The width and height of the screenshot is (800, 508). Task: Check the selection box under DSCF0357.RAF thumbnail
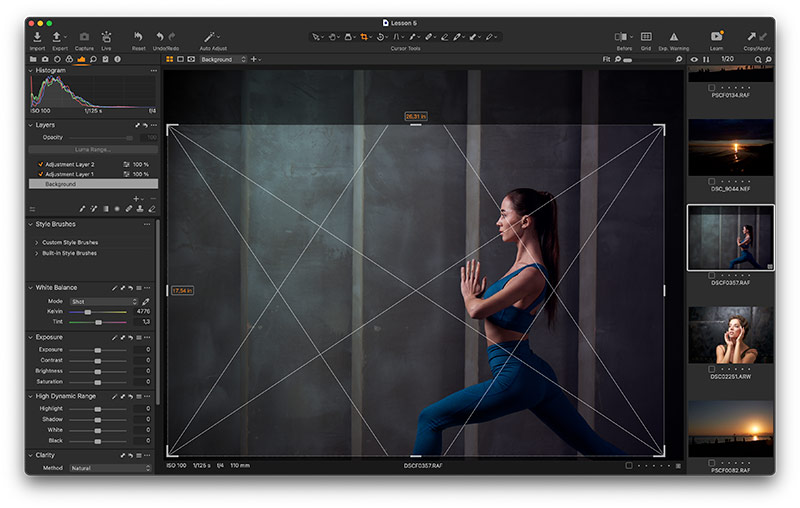711,275
